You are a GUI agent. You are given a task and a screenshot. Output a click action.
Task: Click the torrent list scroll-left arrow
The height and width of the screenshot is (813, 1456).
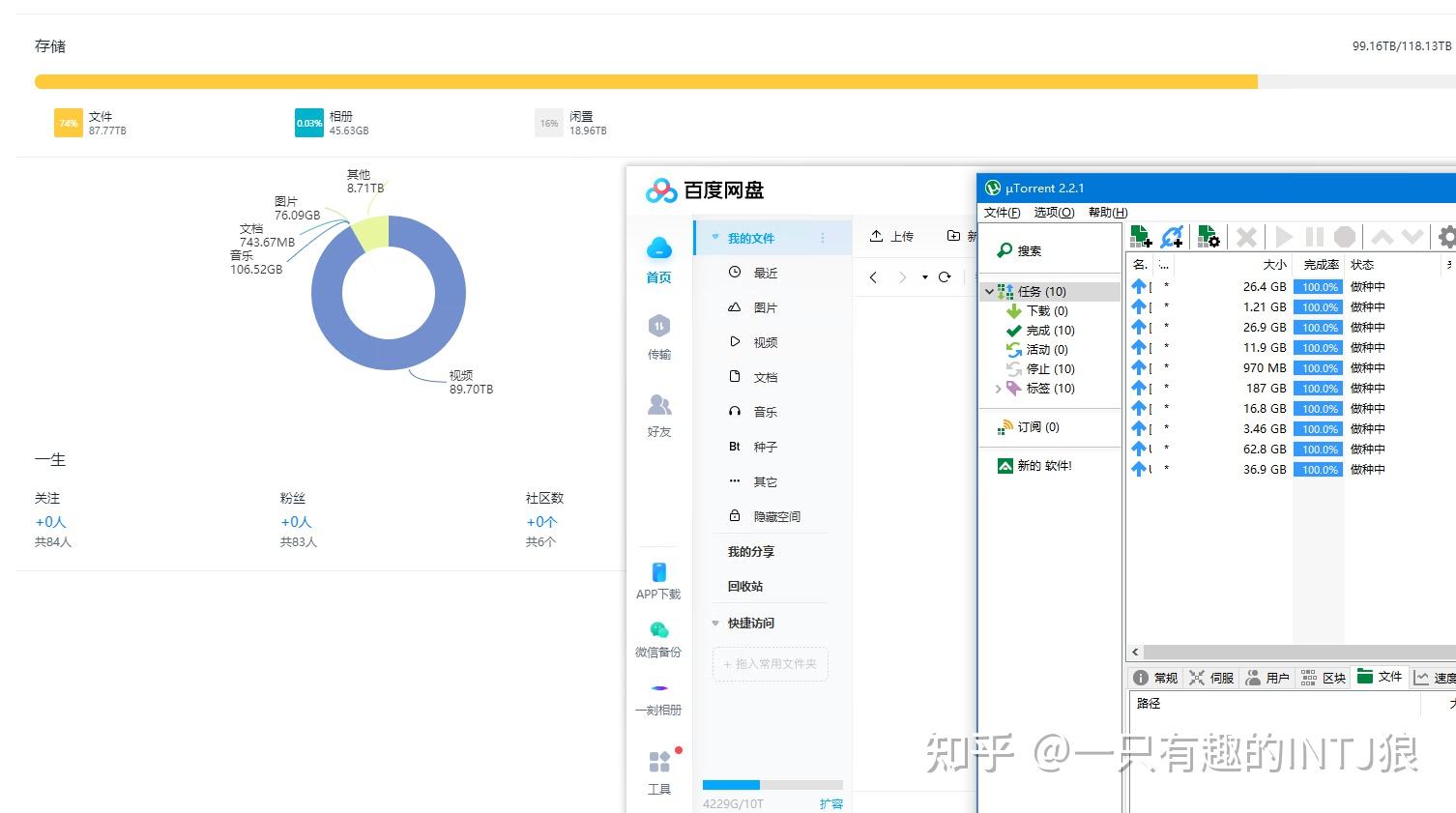(x=1136, y=652)
